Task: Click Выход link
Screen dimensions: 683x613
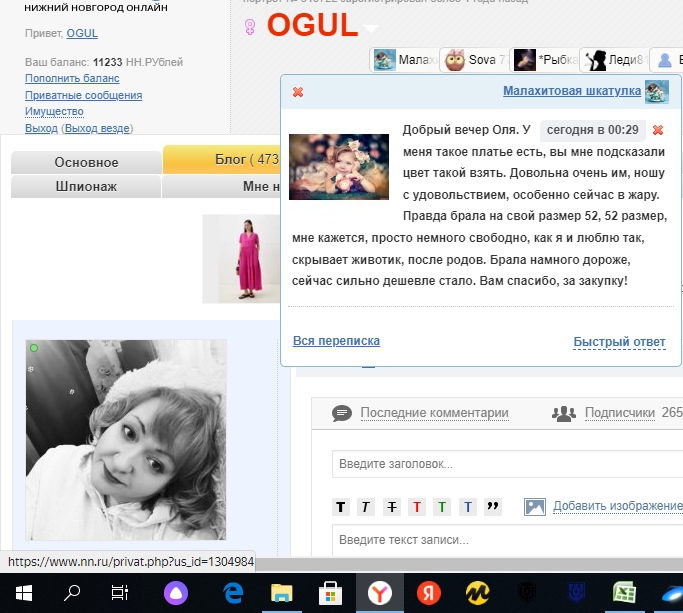Action: coord(41,128)
